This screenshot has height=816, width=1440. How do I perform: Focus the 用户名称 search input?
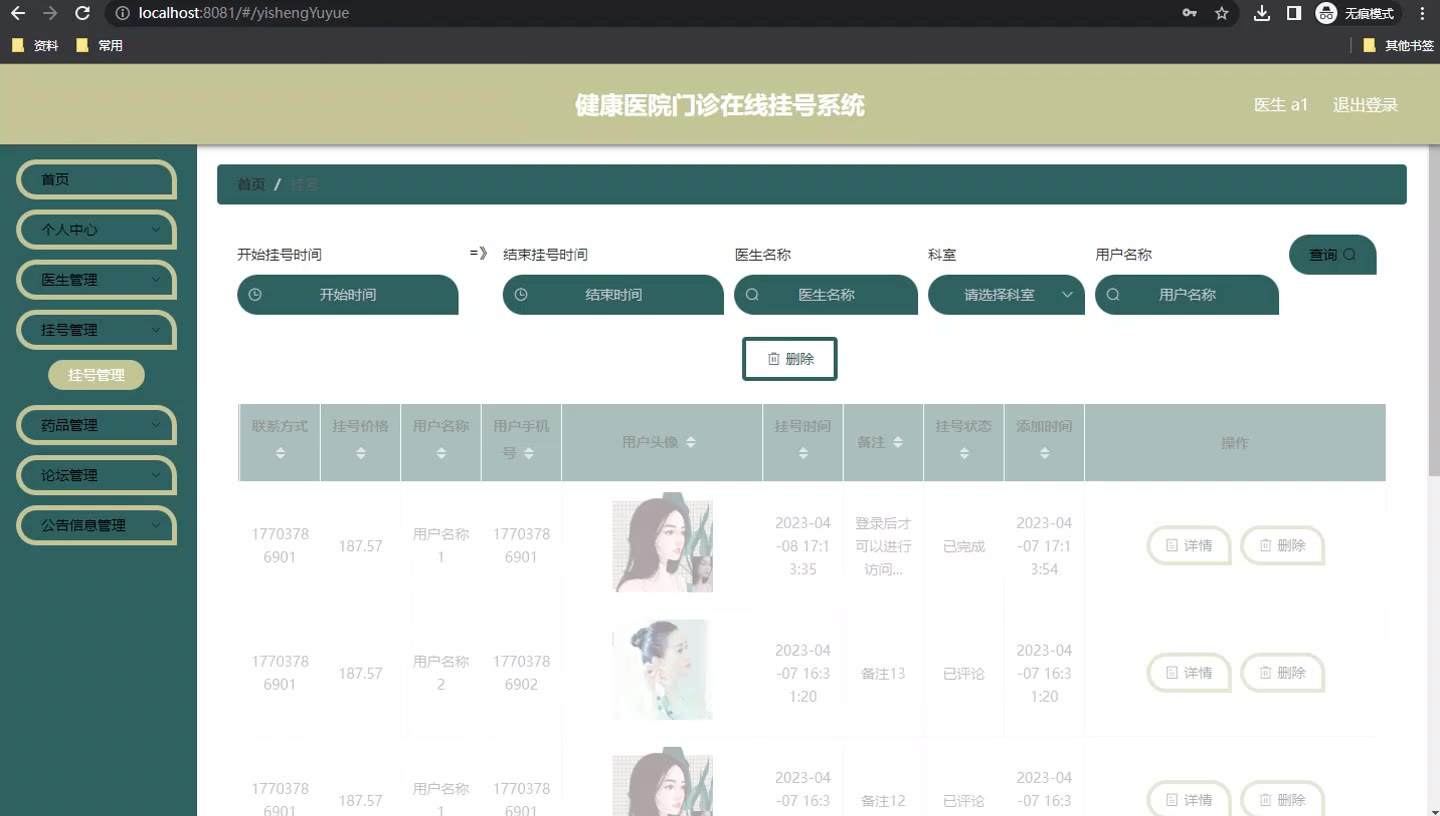pyautogui.click(x=1187, y=295)
